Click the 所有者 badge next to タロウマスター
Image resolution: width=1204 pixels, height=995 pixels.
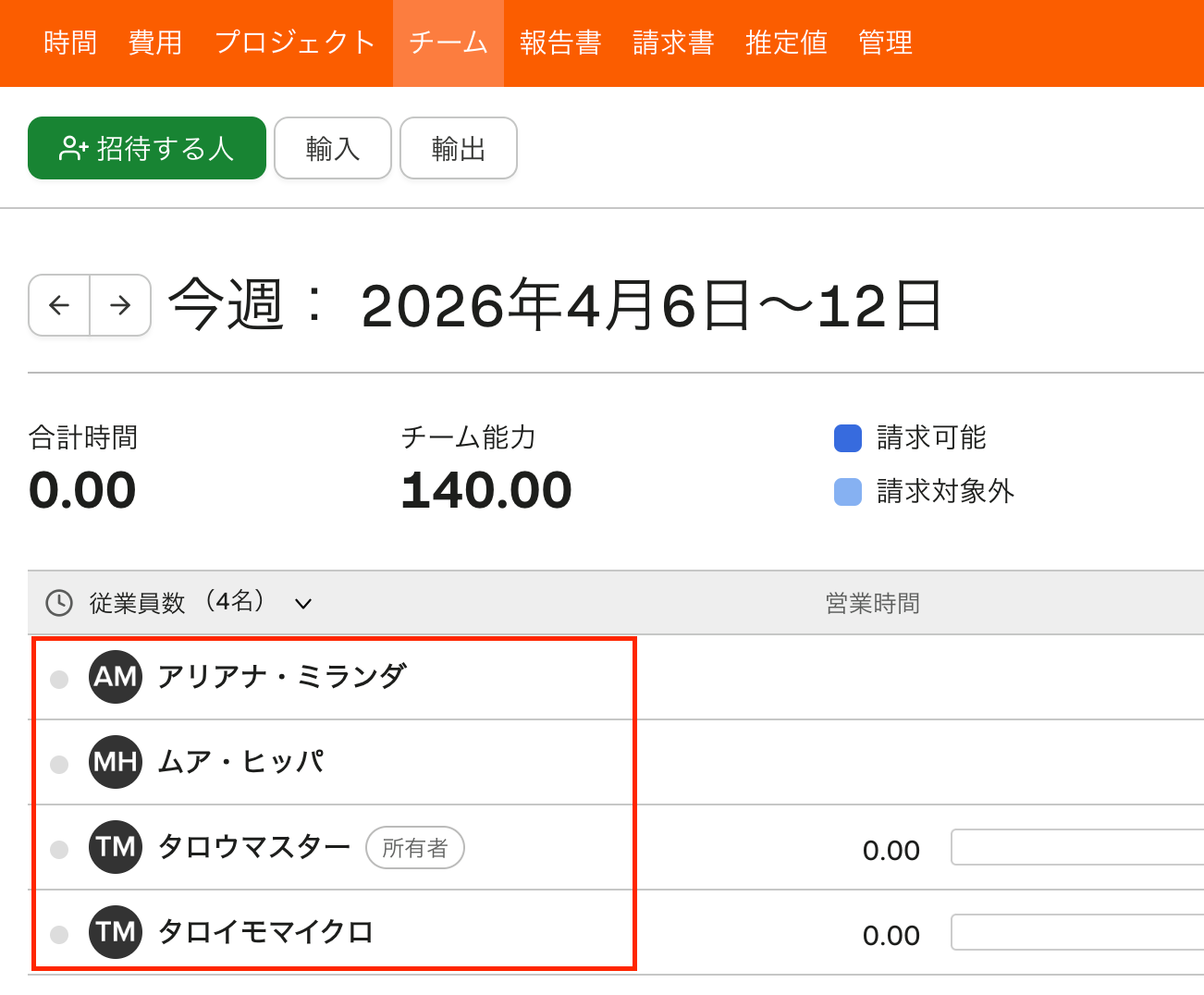click(415, 848)
